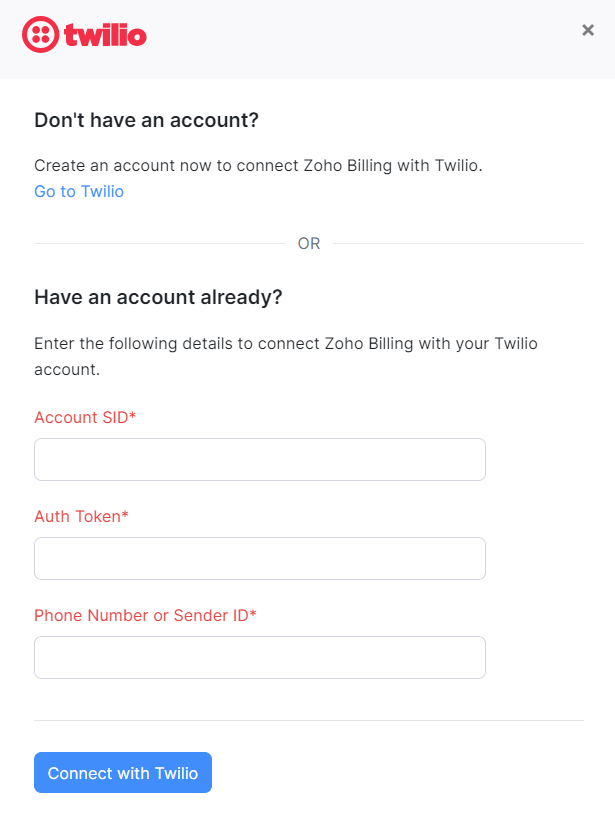Click the Account SID label
615x815 pixels.
[x=78, y=417]
